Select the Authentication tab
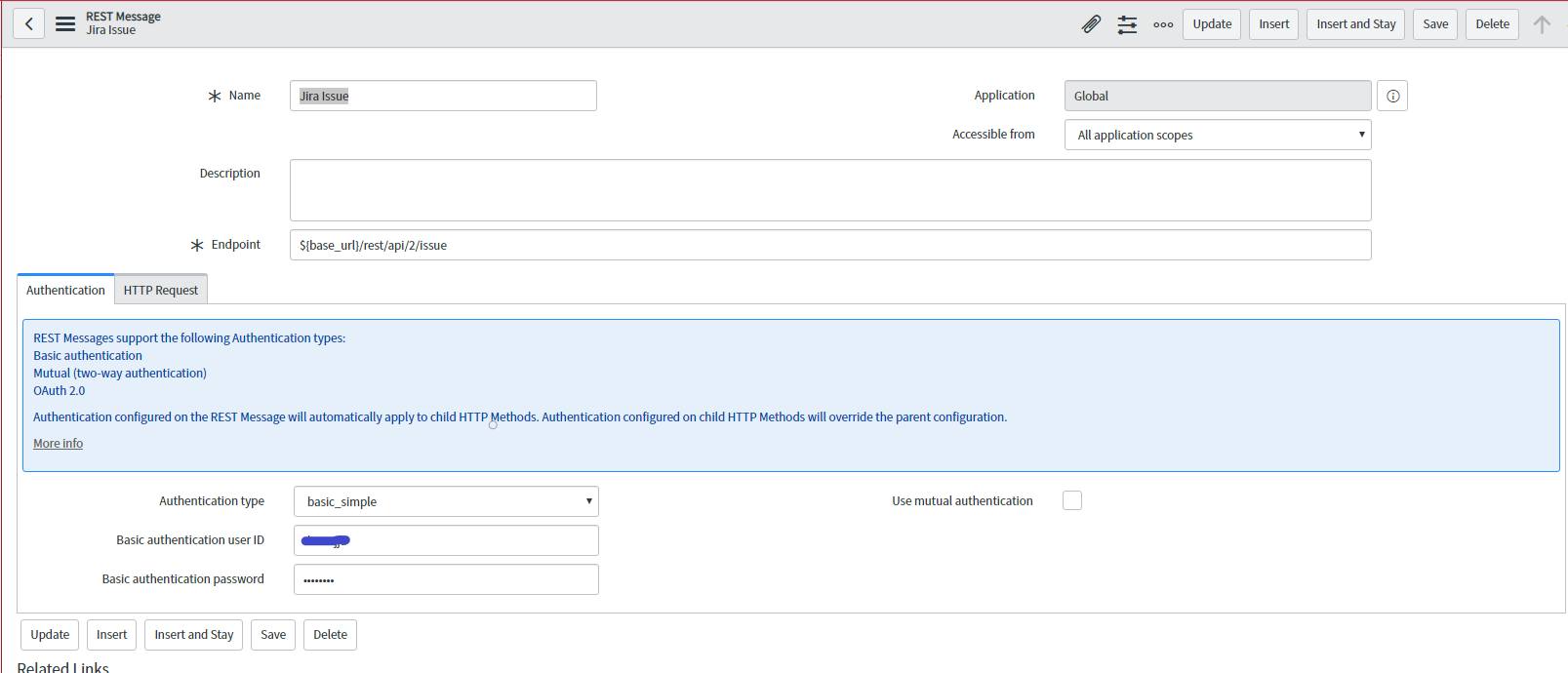Screen dimensions: 1568x673 tap(65, 290)
